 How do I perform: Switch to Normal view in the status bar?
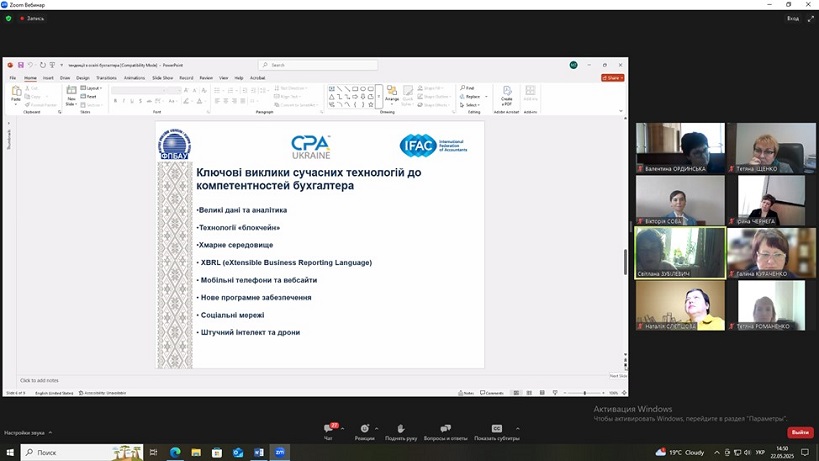click(516, 393)
